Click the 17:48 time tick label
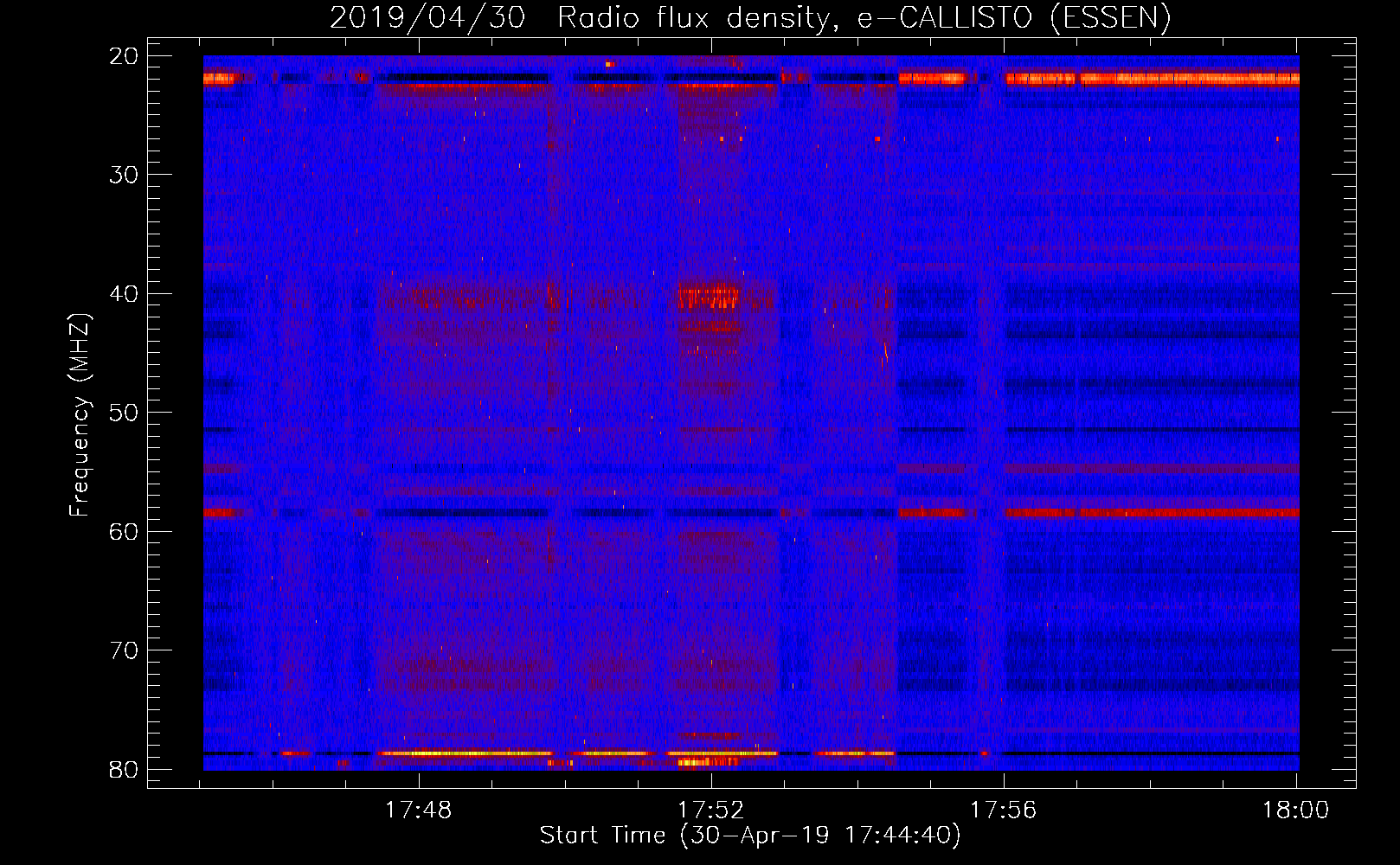The width and height of the screenshot is (1400, 865). 419,811
